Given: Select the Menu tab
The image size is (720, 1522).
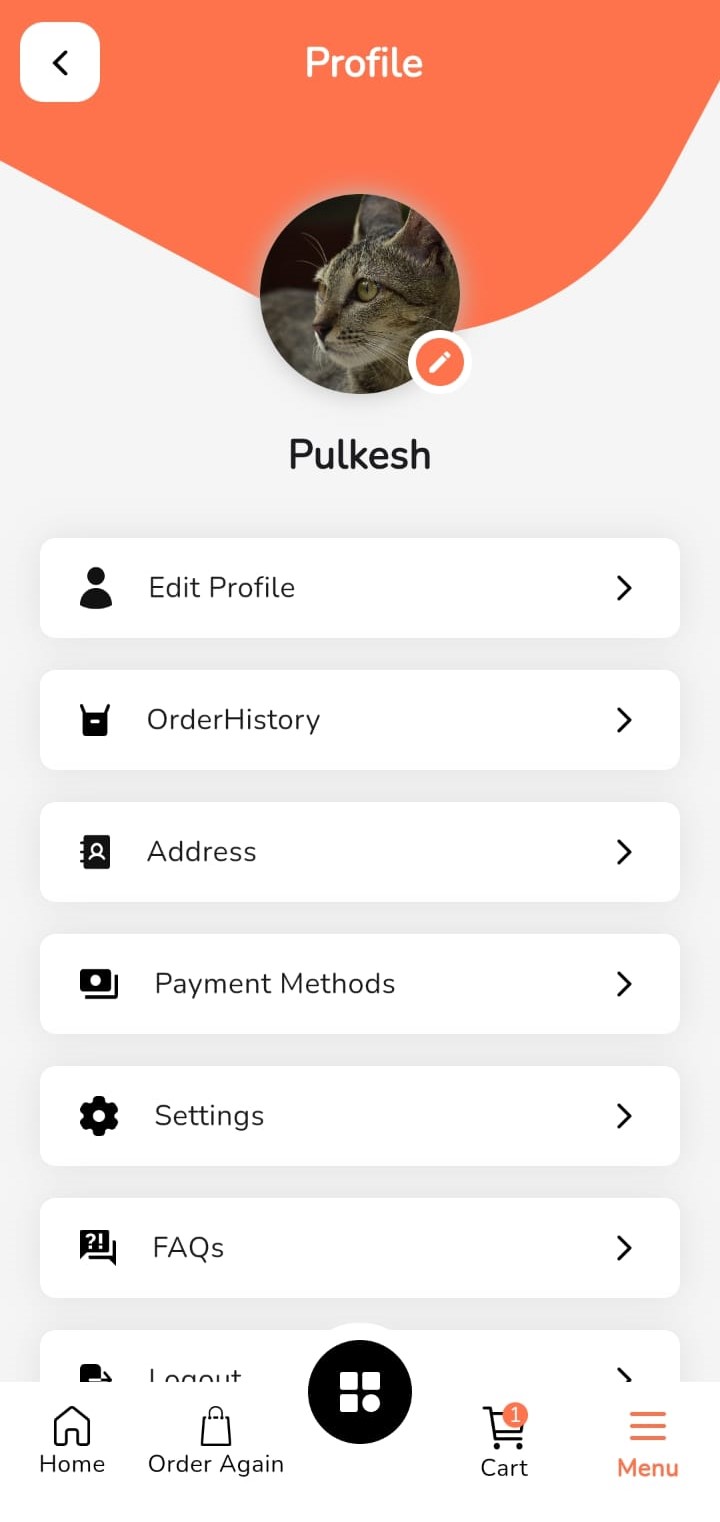Looking at the screenshot, I should coord(647,1443).
